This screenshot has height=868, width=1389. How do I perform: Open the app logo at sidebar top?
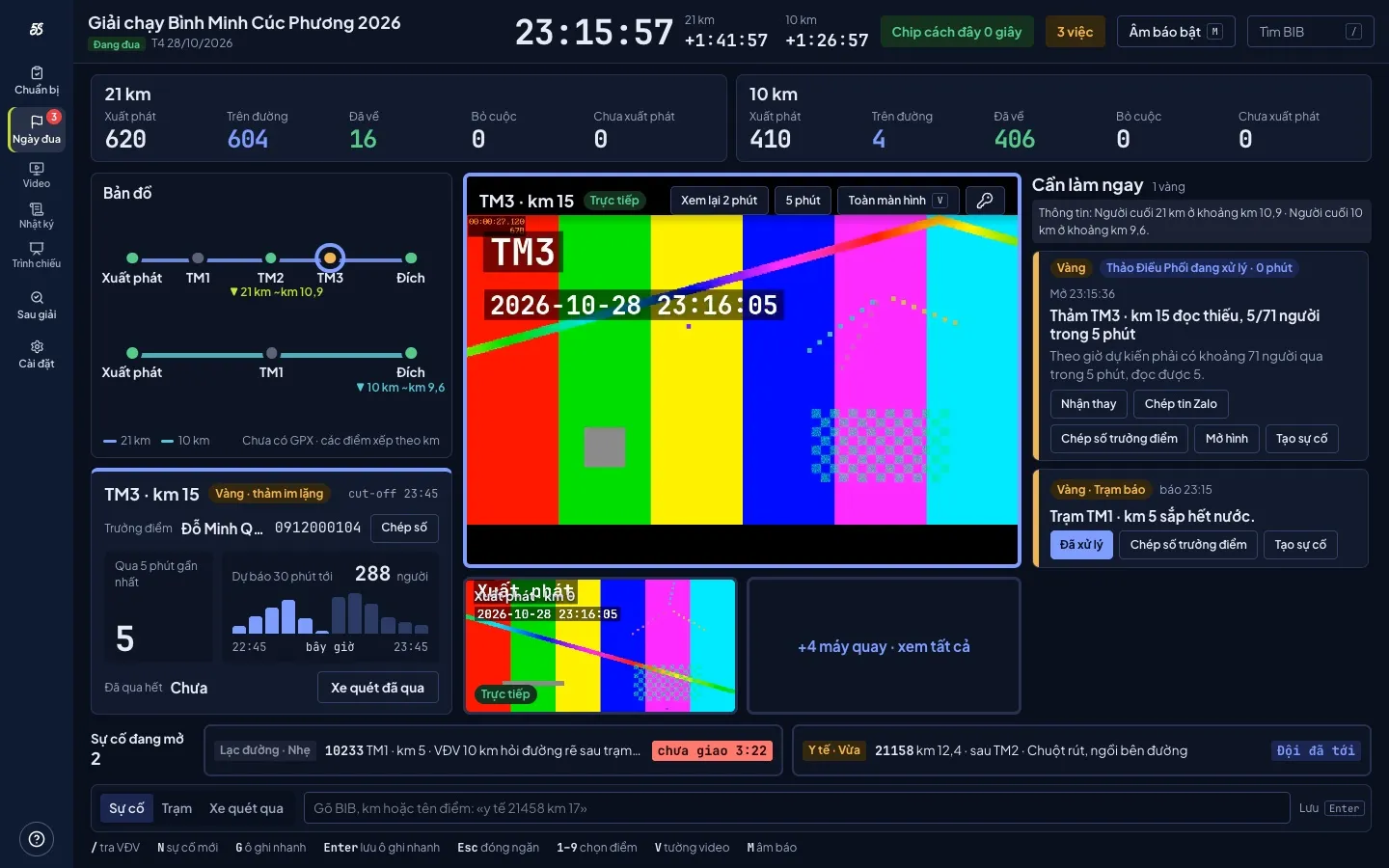[x=37, y=29]
